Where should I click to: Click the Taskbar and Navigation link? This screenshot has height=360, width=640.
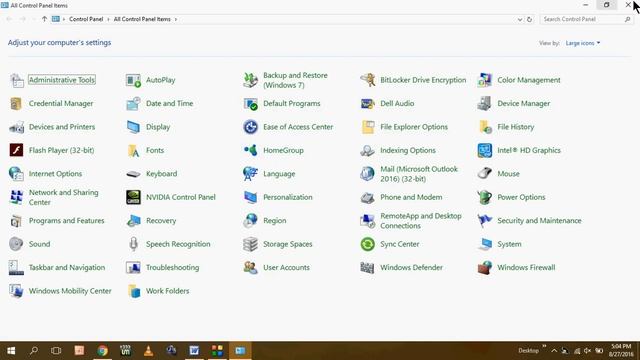[67, 268]
